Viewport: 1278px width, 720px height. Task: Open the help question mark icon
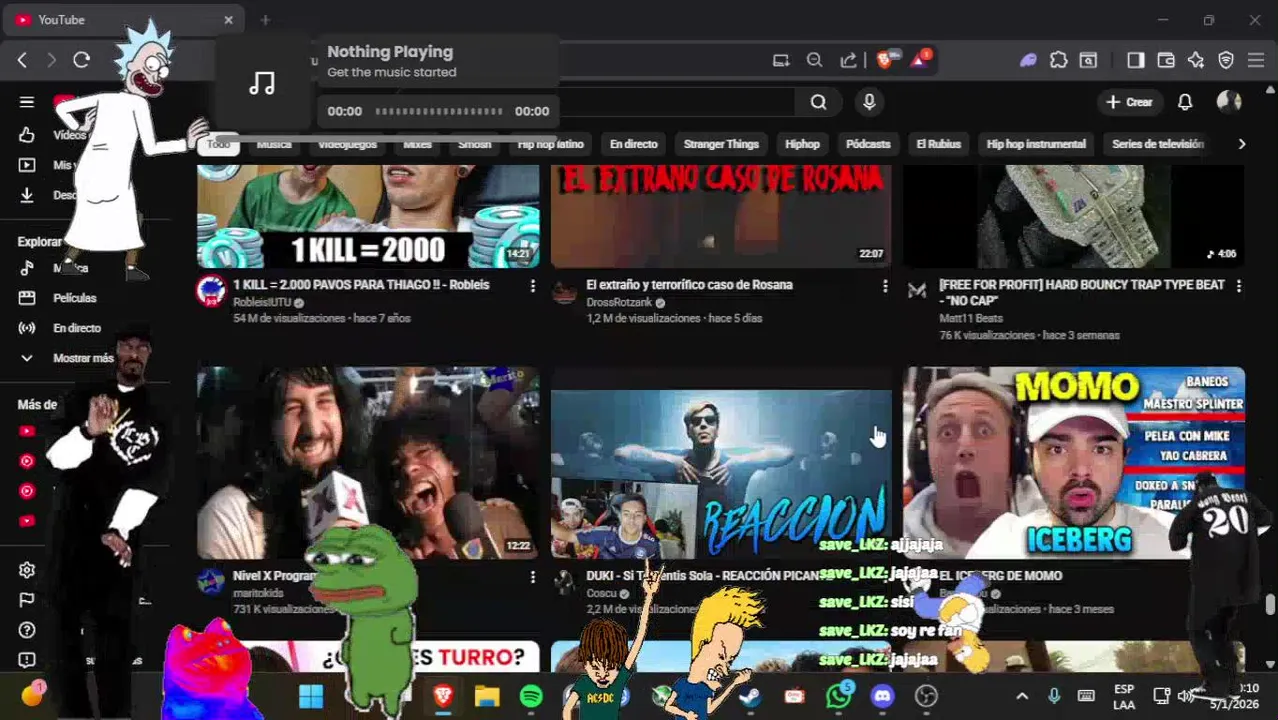[27, 630]
